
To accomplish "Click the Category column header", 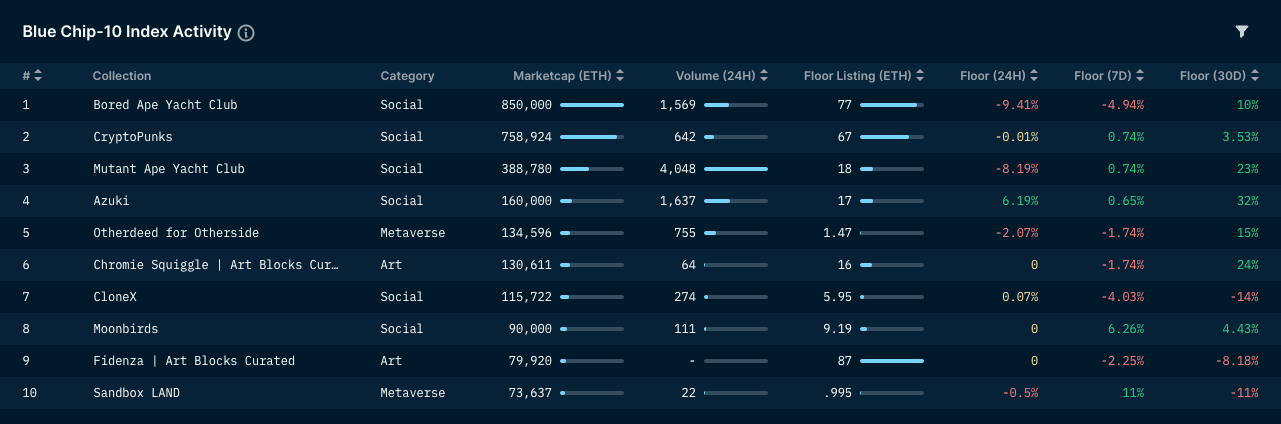I will [x=407, y=76].
